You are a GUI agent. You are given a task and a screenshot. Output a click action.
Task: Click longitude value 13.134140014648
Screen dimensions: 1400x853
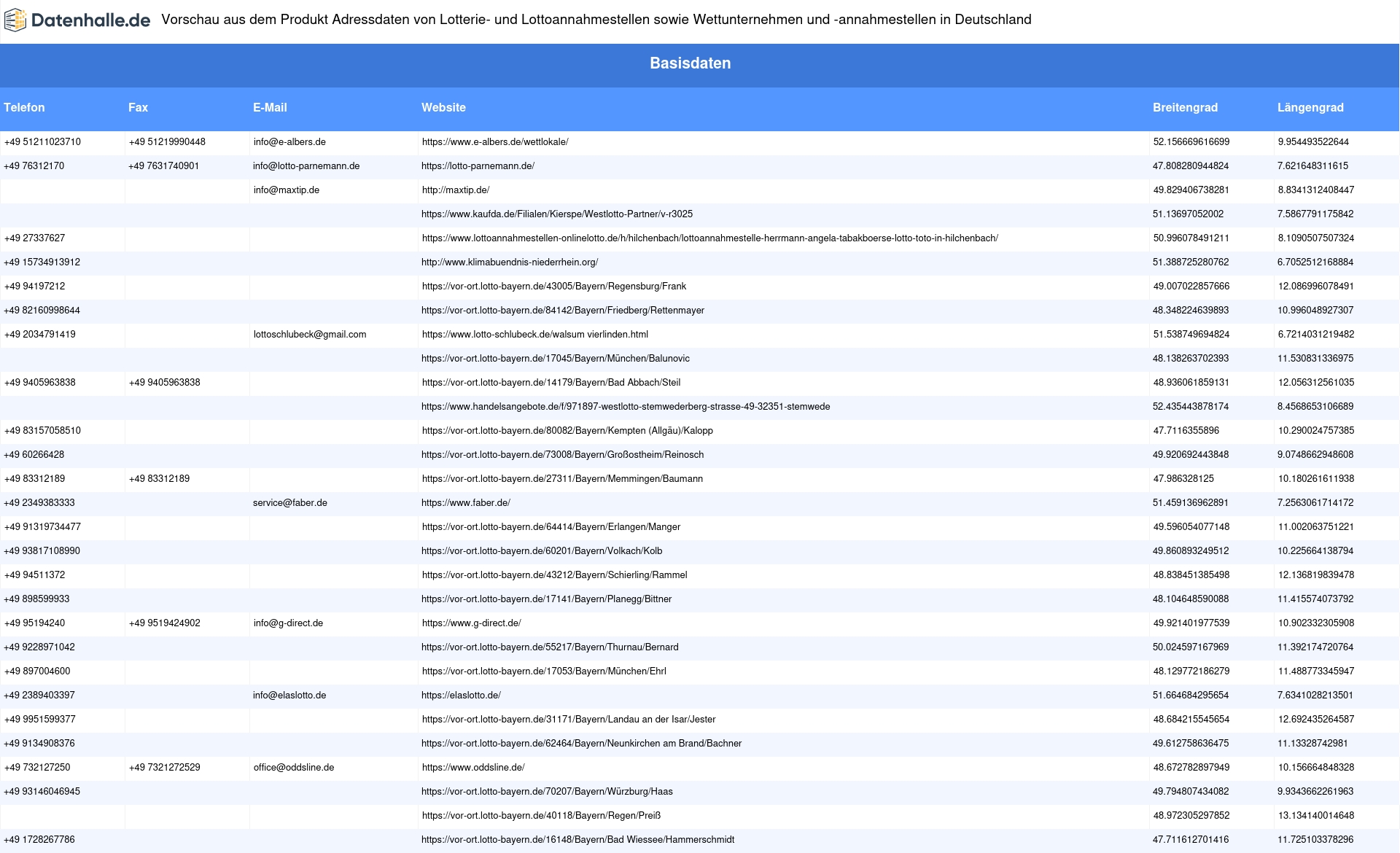click(1316, 816)
